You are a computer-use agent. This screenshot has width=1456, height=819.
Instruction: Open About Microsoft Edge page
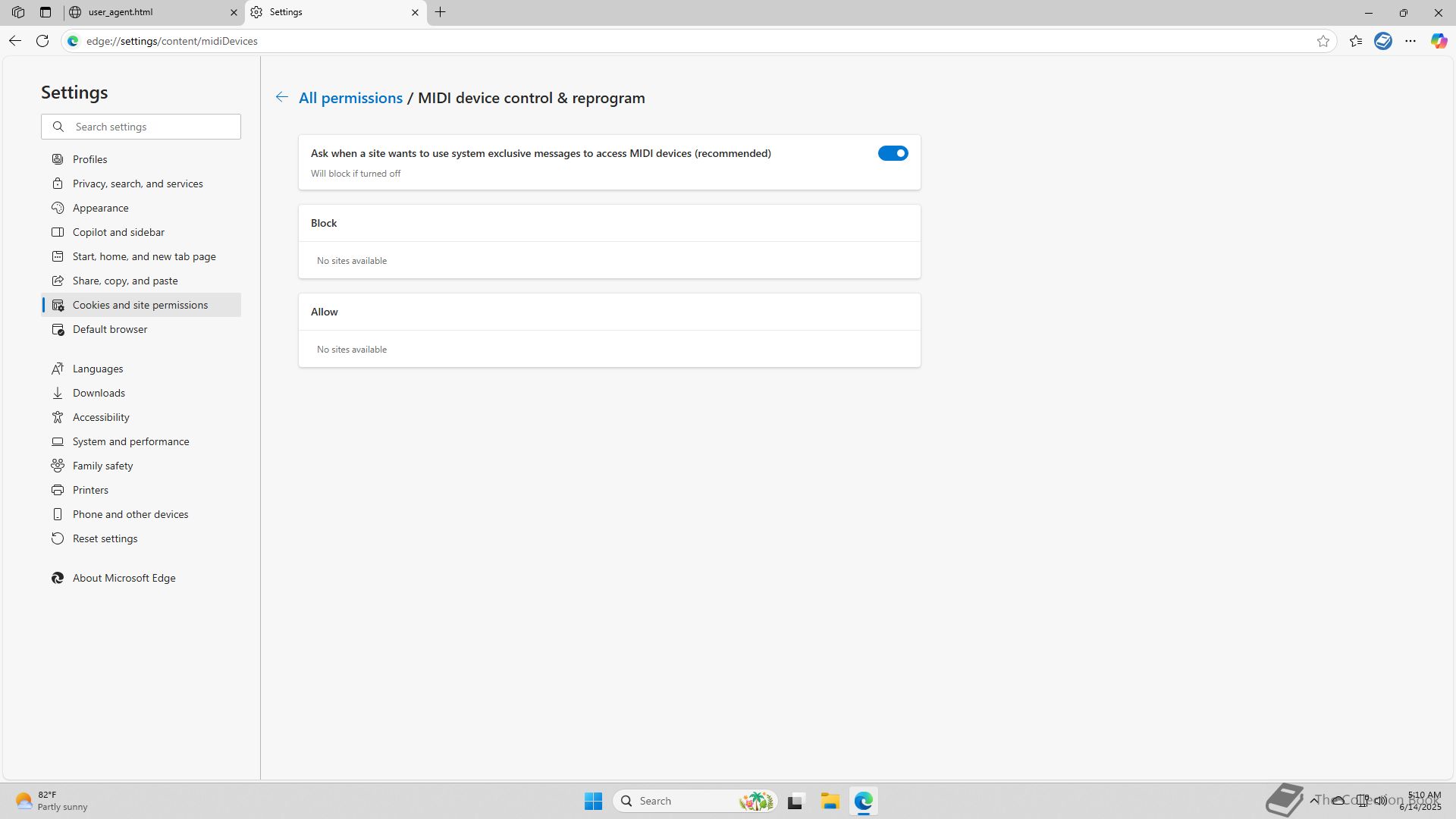pyautogui.click(x=124, y=578)
